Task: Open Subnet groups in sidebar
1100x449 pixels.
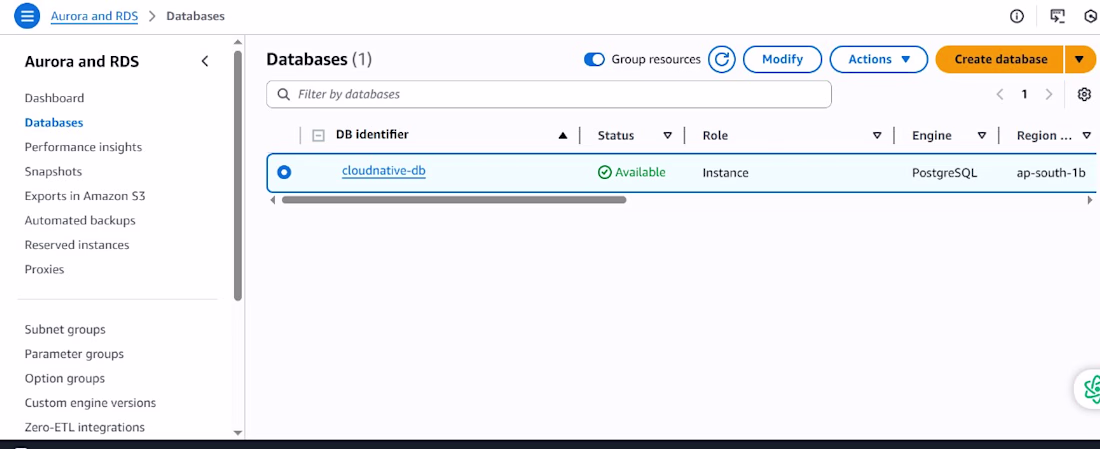Action: pos(65,330)
